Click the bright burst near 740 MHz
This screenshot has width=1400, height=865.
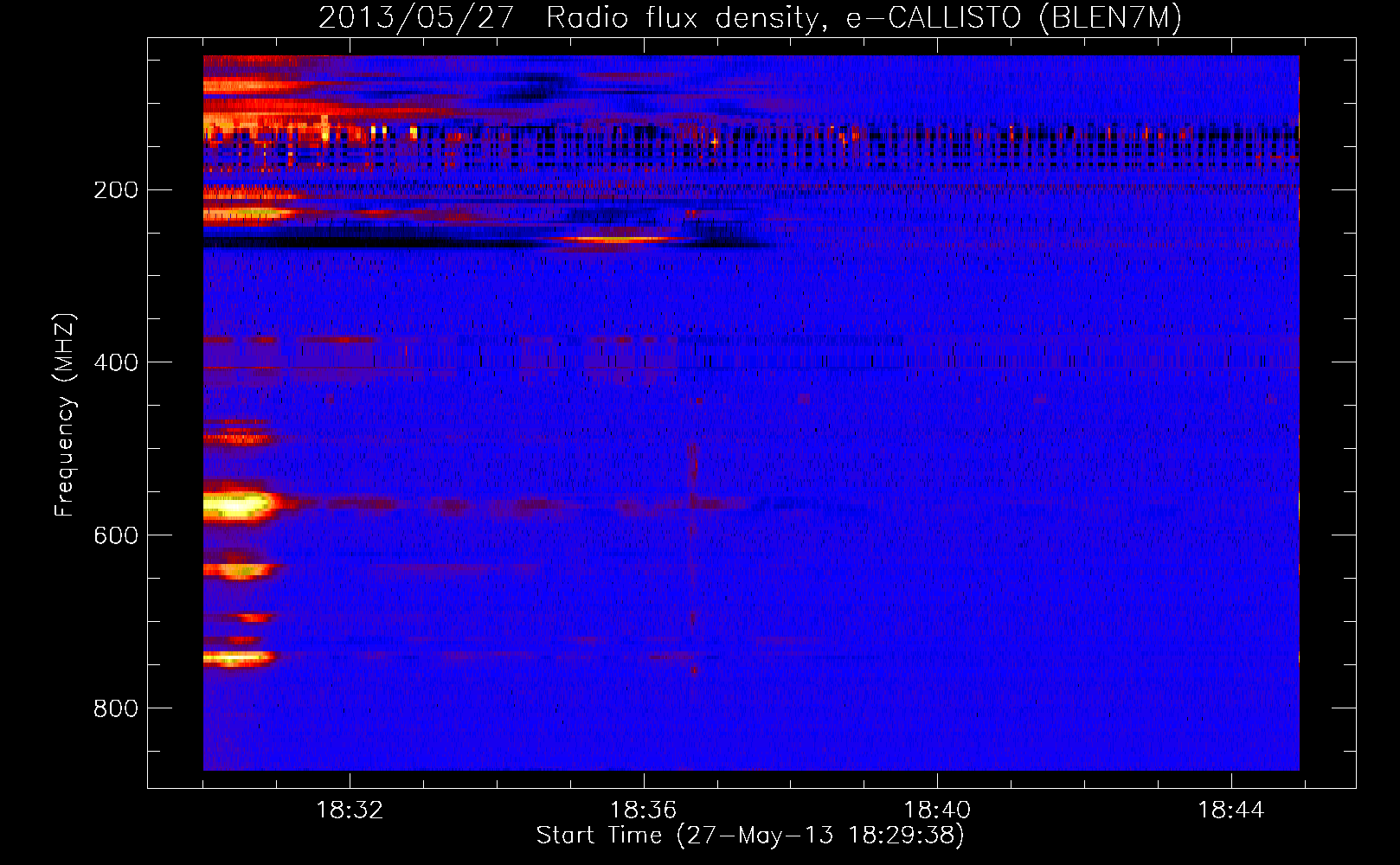(x=238, y=658)
